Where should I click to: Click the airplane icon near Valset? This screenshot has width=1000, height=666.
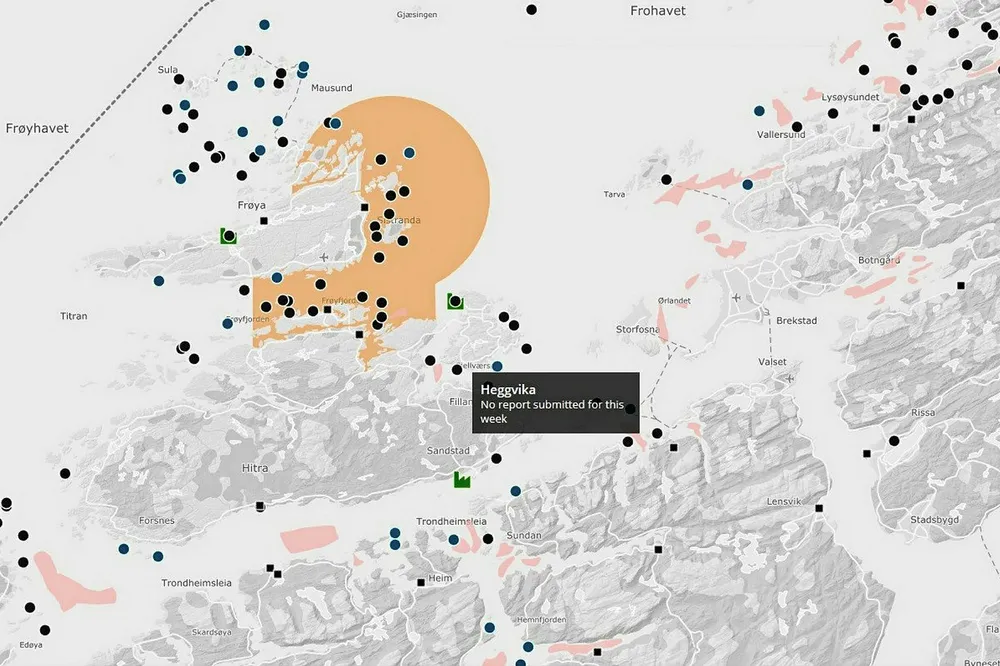[791, 379]
